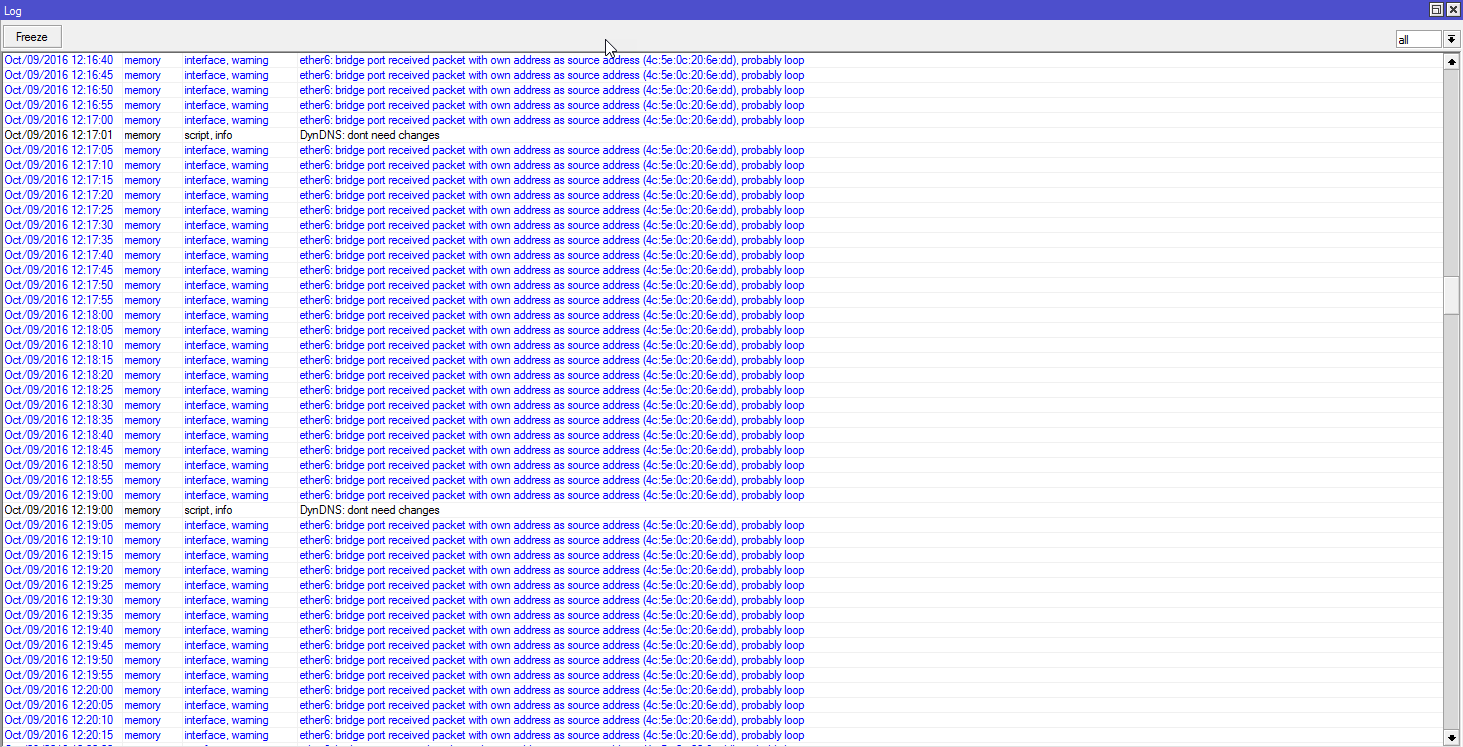The height and width of the screenshot is (747, 1463).
Task: Close the Log window
Action: (x=1452, y=9)
